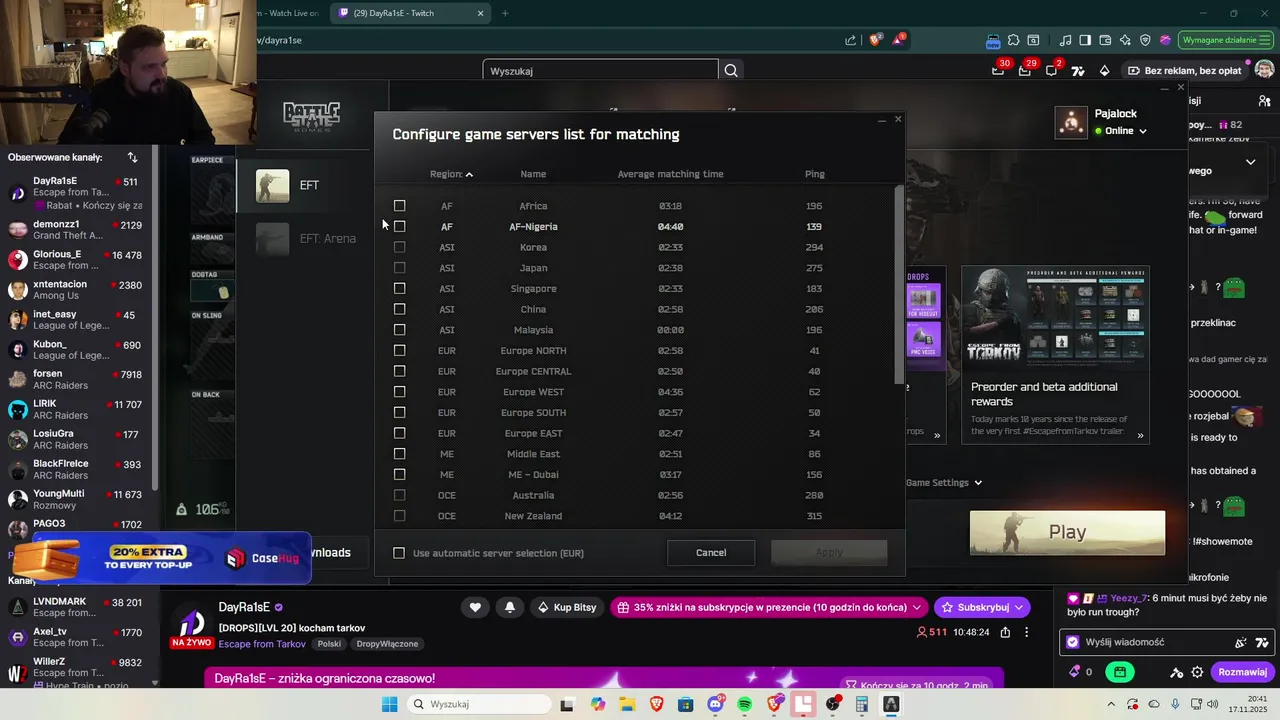The width and height of the screenshot is (1280, 720).
Task: Click the music note icon in browser toolbar
Action: (1065, 40)
